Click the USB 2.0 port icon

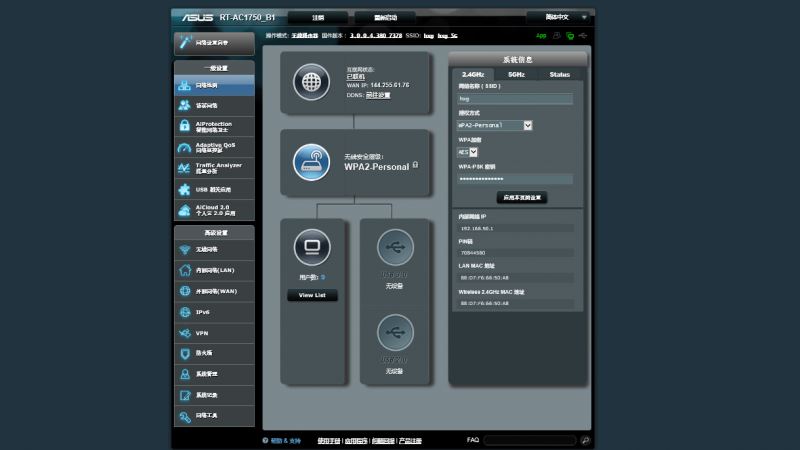[395, 333]
